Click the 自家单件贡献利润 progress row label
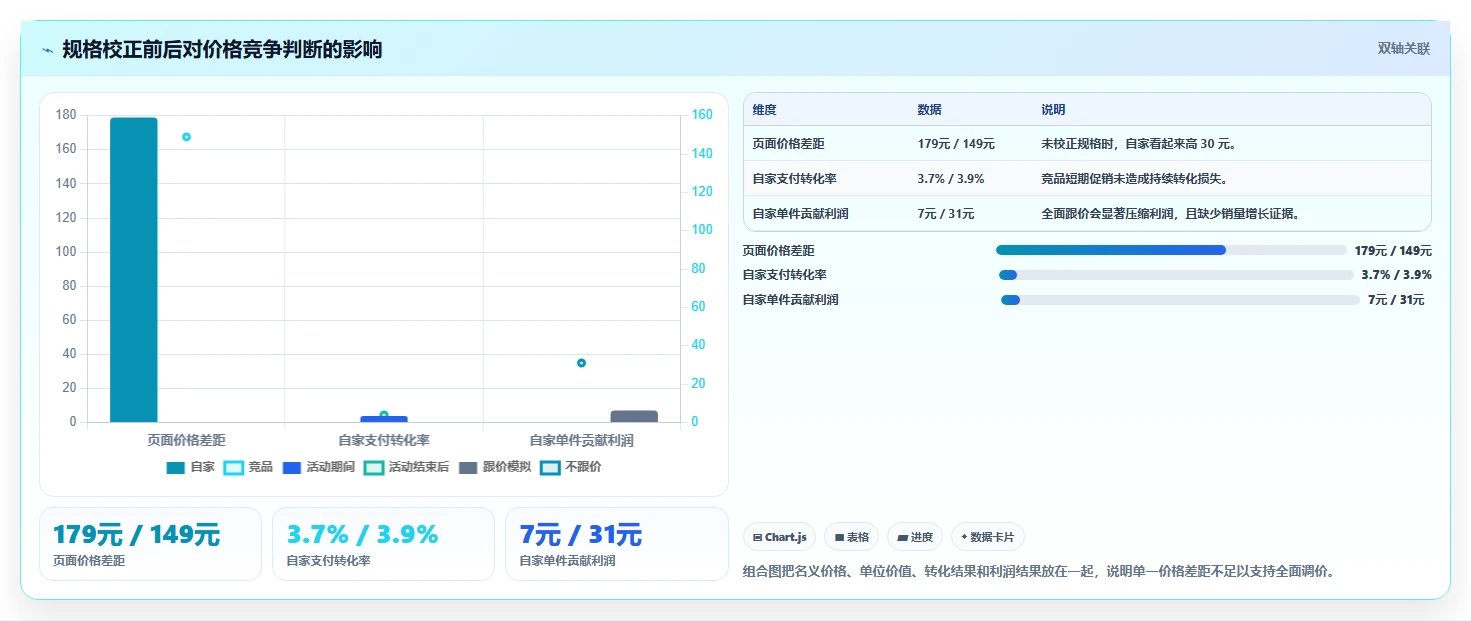Image resolution: width=1471 pixels, height=621 pixels. pyautogui.click(x=790, y=300)
